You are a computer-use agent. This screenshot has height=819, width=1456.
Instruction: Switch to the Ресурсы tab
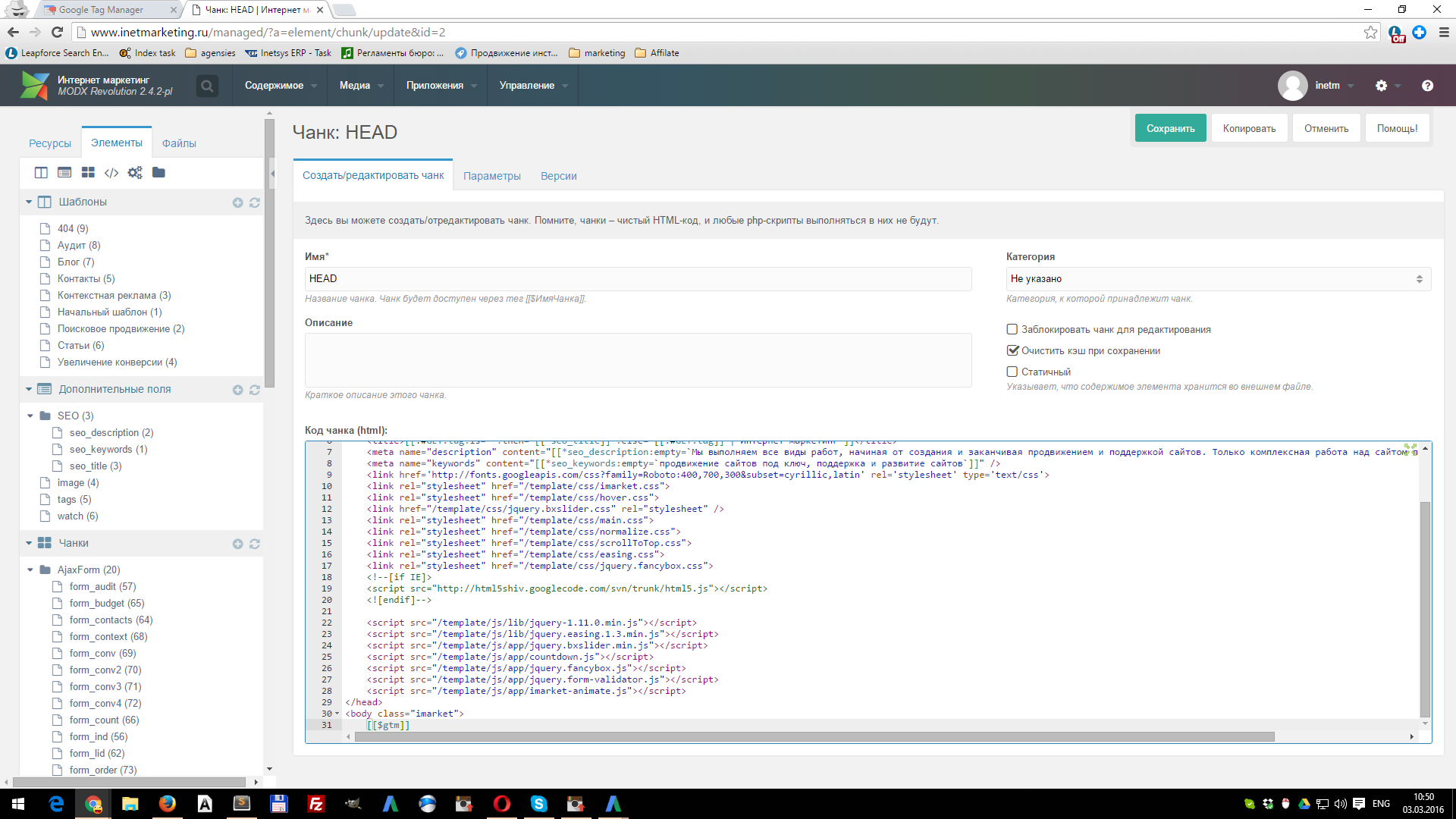[50, 143]
